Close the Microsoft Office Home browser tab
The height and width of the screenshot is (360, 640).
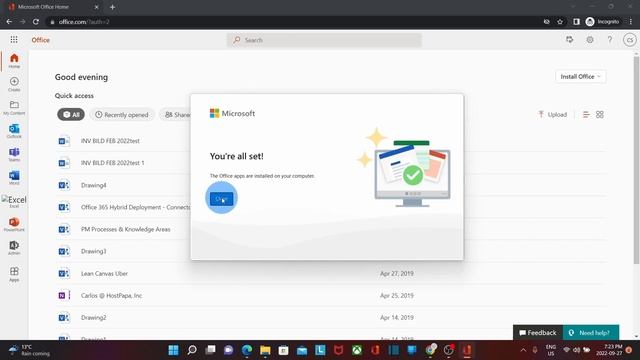point(96,7)
